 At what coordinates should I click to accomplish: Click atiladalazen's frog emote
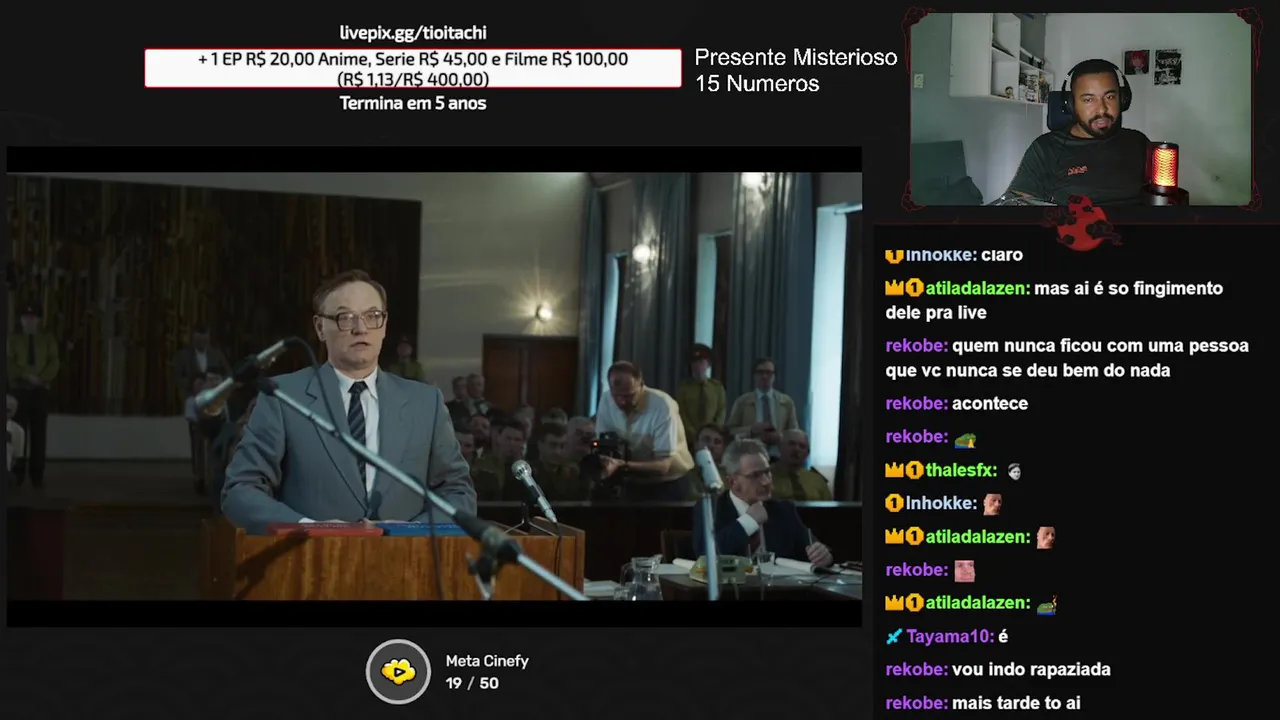coord(1046,604)
